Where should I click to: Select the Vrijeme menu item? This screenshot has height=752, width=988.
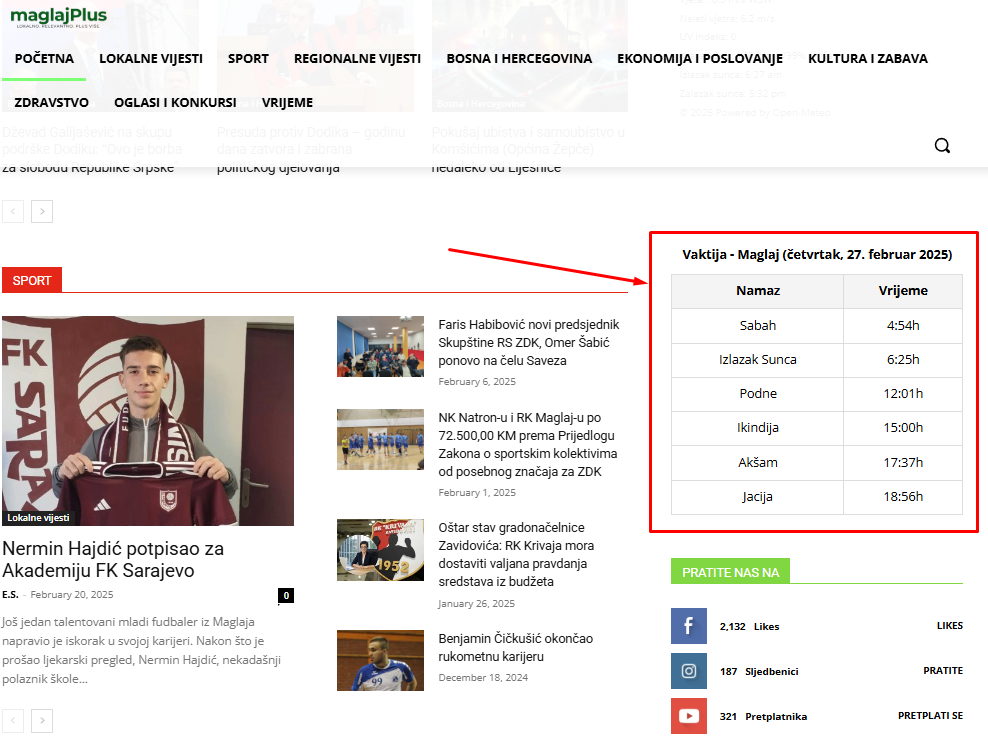click(x=287, y=103)
